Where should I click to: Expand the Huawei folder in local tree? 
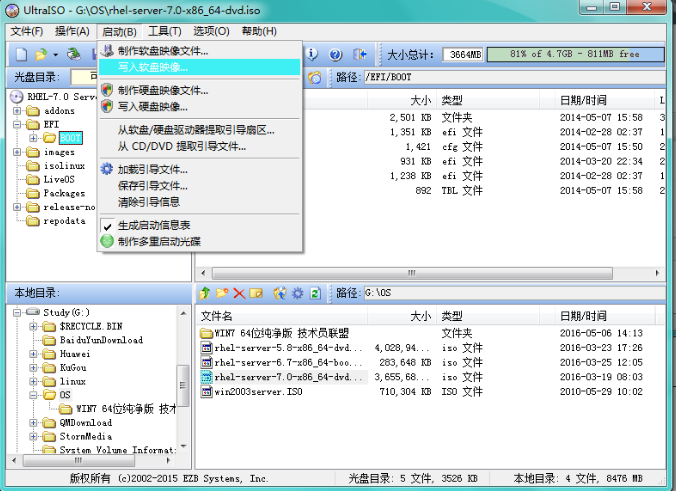(x=33, y=354)
